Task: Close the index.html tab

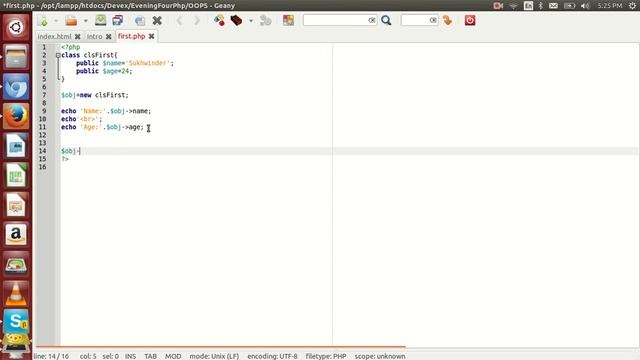Action: tap(78, 37)
